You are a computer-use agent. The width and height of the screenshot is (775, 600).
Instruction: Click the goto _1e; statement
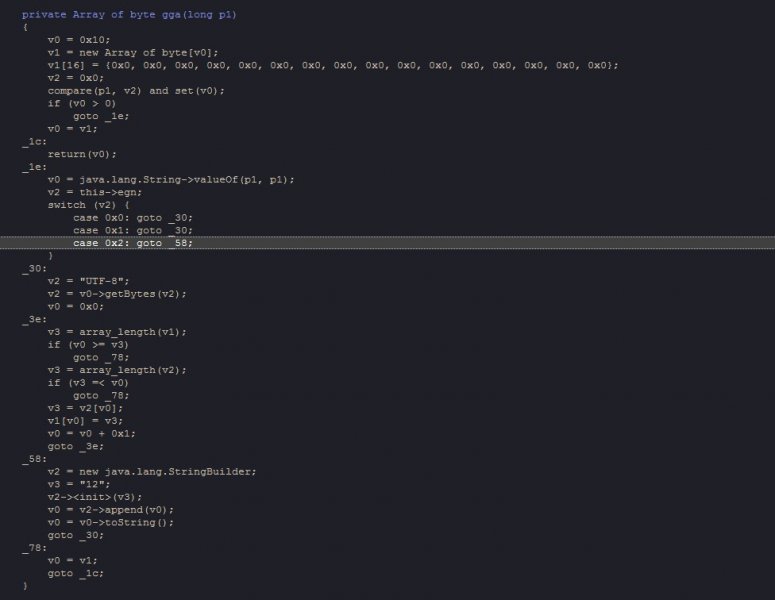(101, 116)
